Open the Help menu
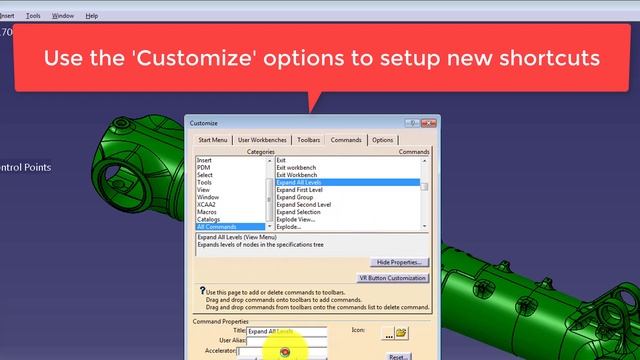Screen dimensions: 640x360 (92, 16)
